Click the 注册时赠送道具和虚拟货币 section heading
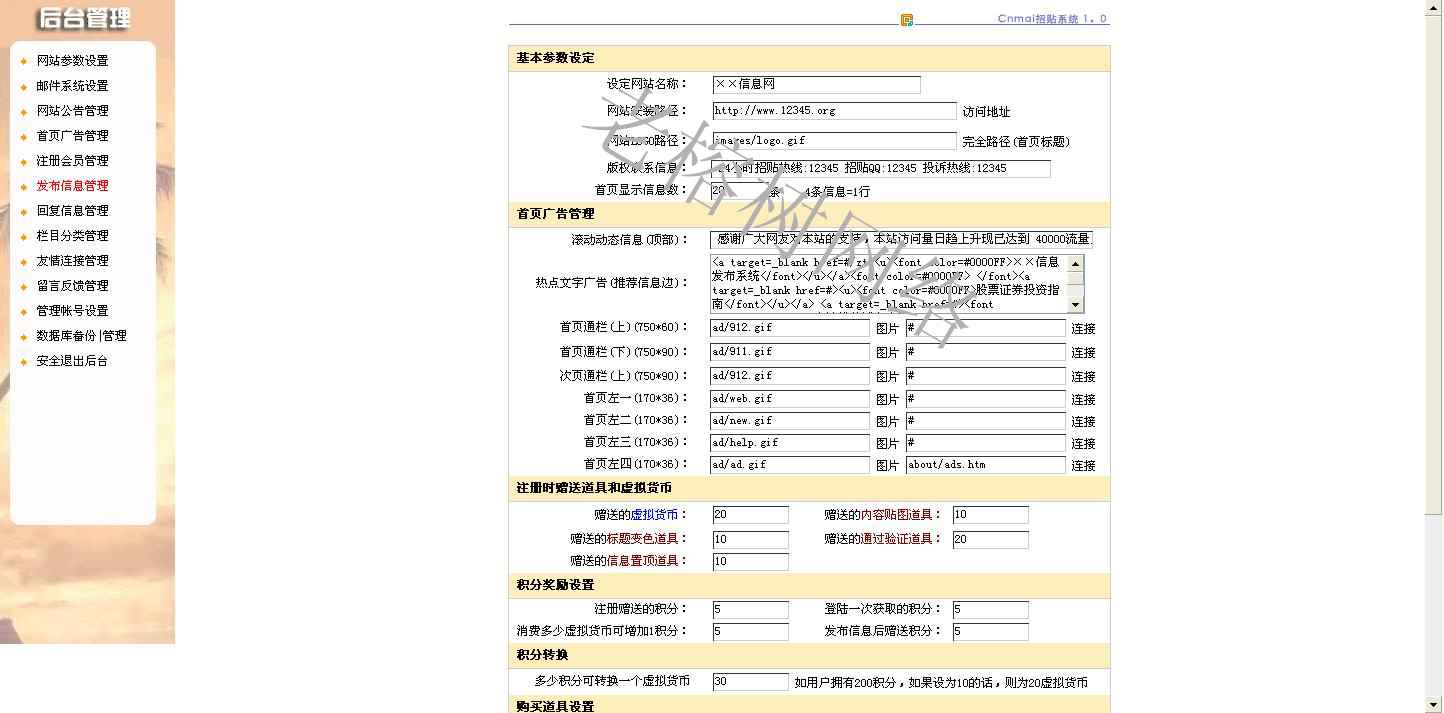1444x713 pixels. point(594,488)
